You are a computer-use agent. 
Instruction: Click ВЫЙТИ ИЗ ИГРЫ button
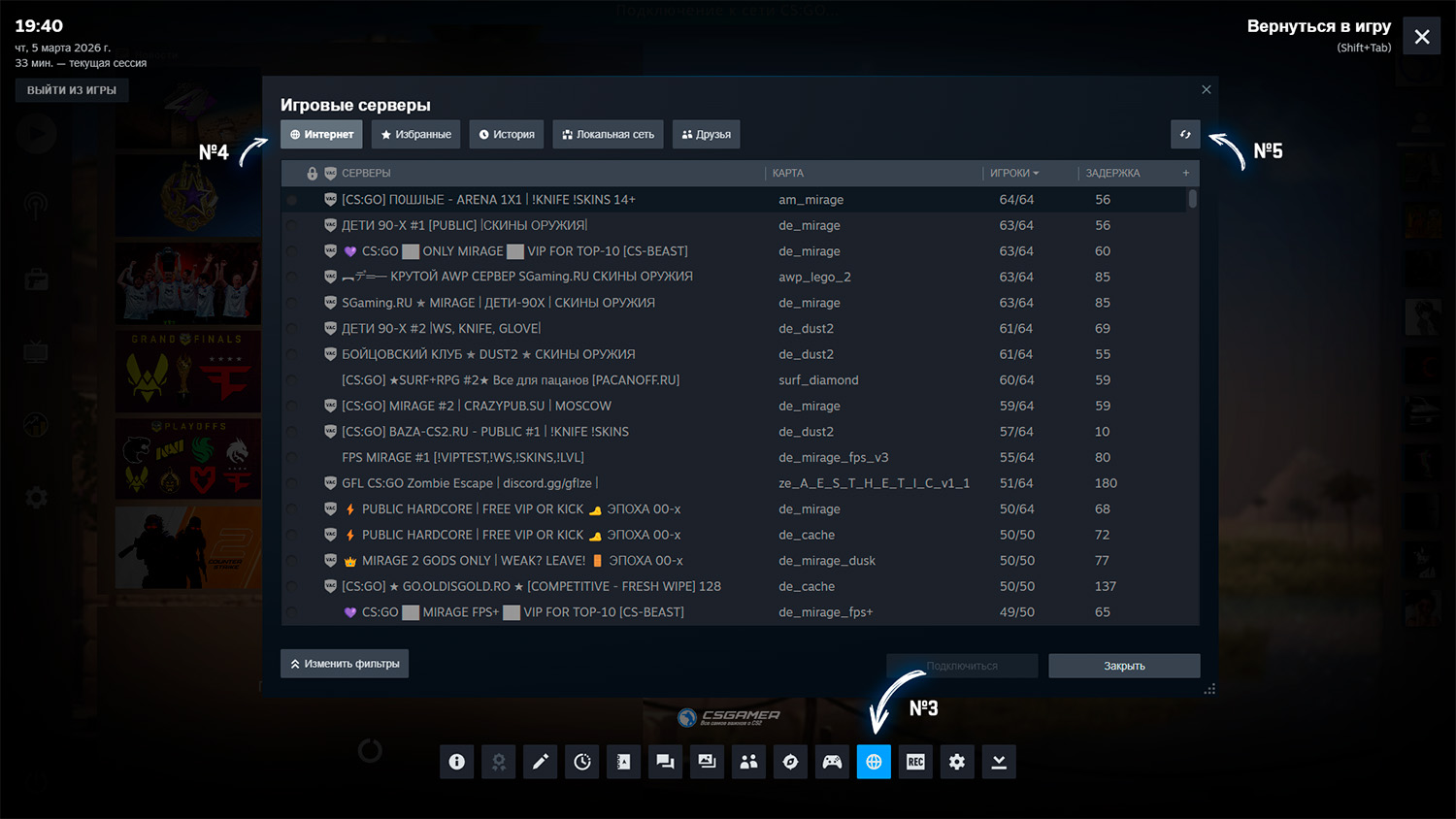pos(72,90)
